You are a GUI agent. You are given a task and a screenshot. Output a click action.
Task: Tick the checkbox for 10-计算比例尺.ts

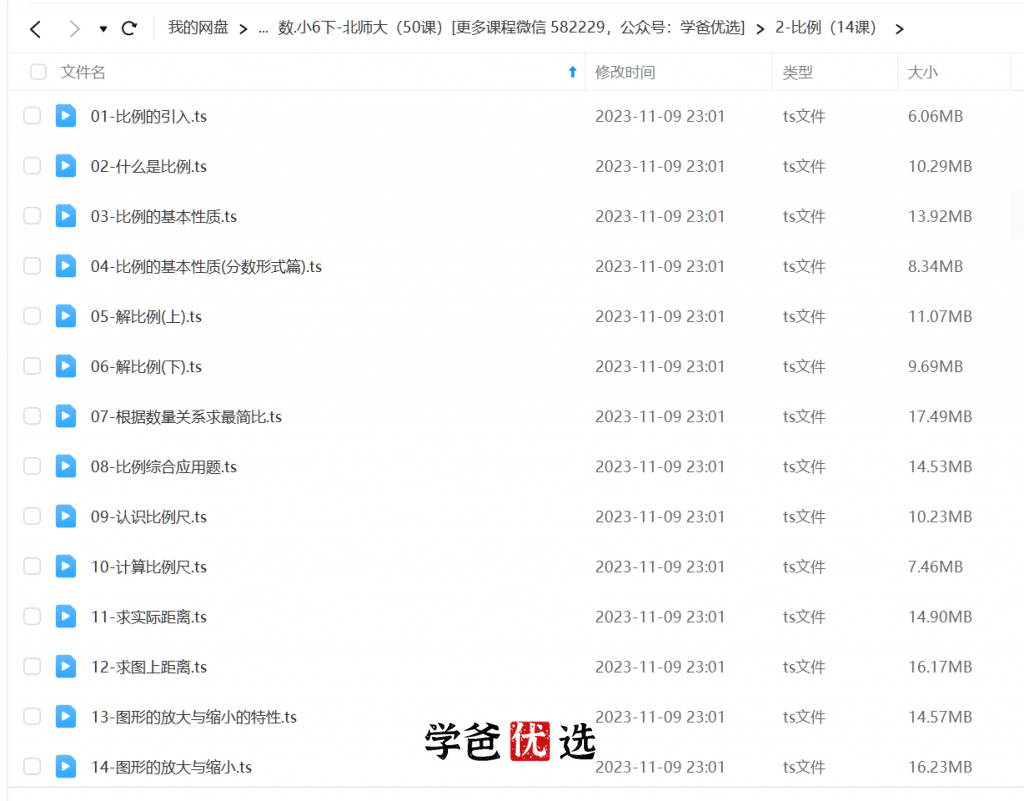32,567
